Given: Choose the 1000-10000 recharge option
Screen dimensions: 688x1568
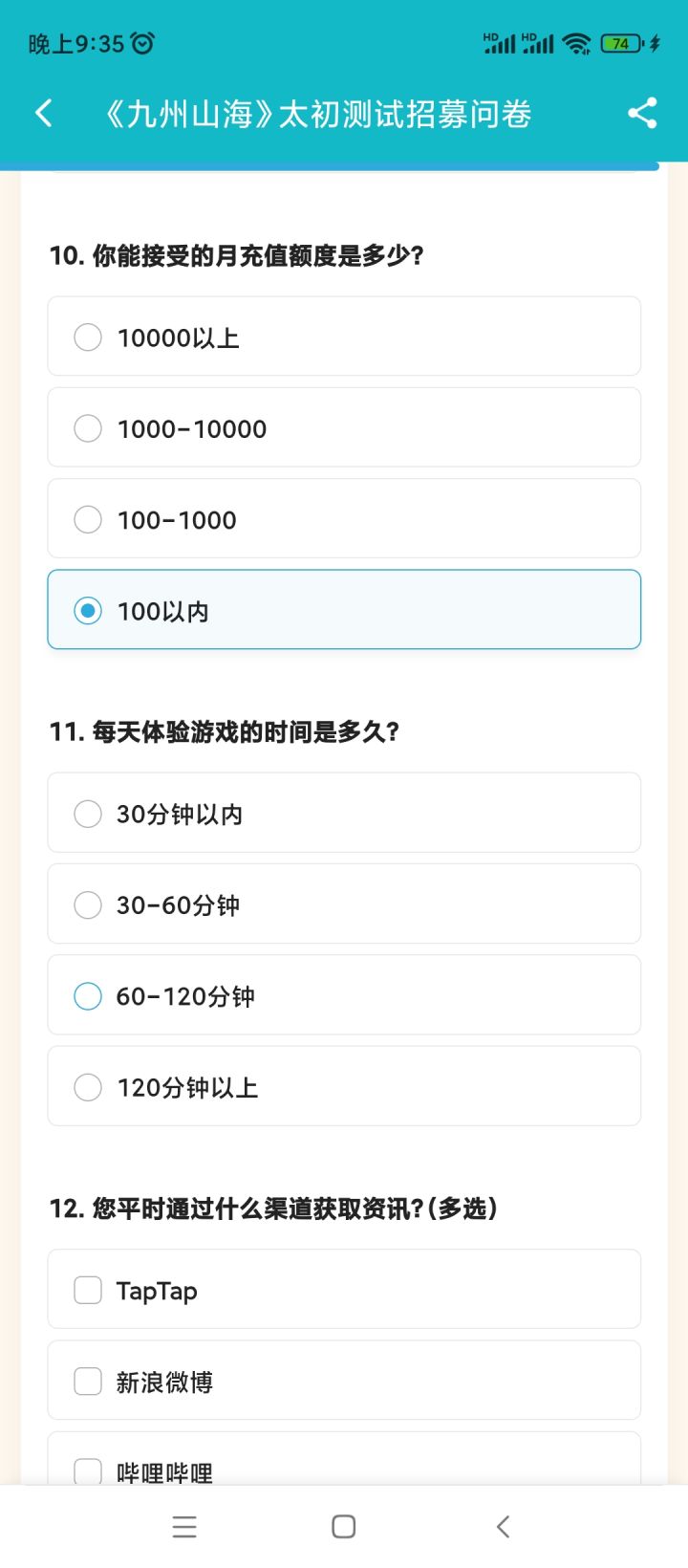Looking at the screenshot, I should pyautogui.click(x=88, y=427).
